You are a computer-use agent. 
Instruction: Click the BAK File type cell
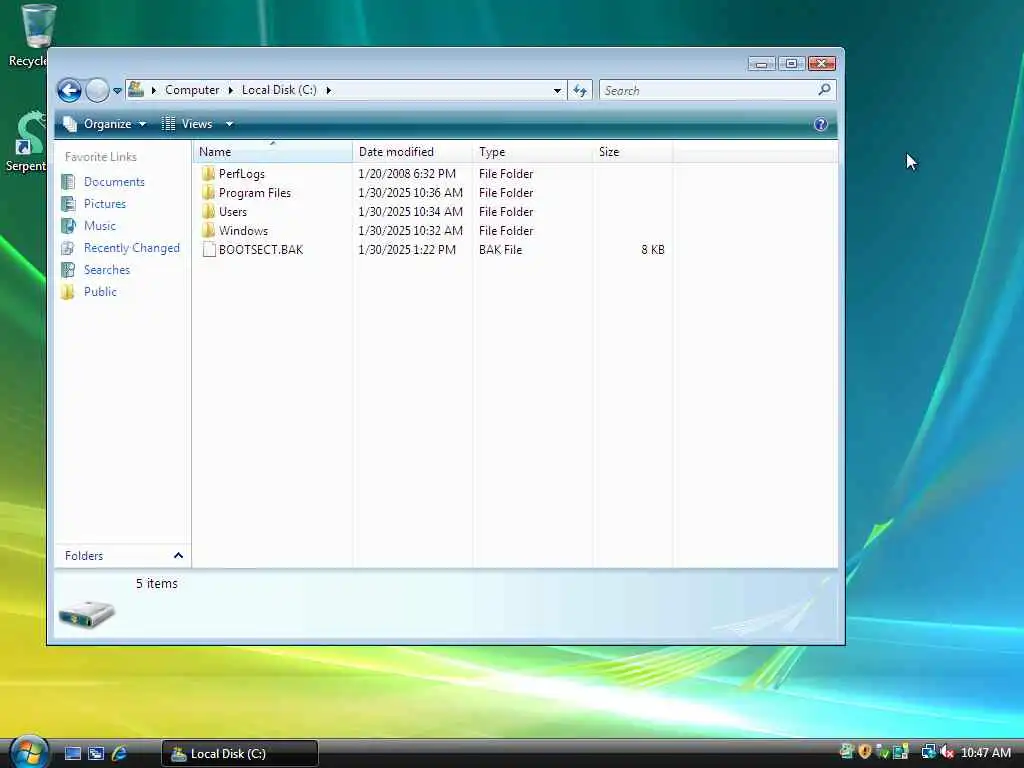tap(500, 249)
